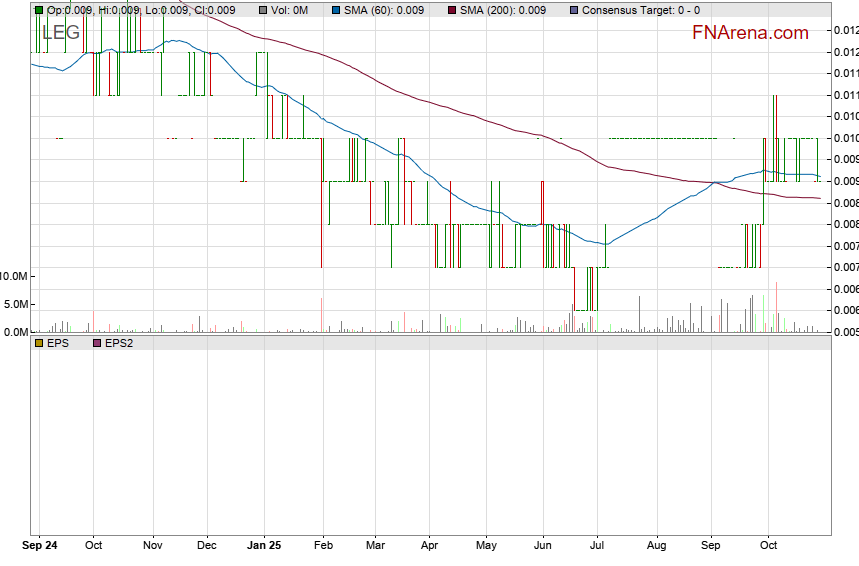Click the 'Vol: 0M' legend text

point(290,10)
